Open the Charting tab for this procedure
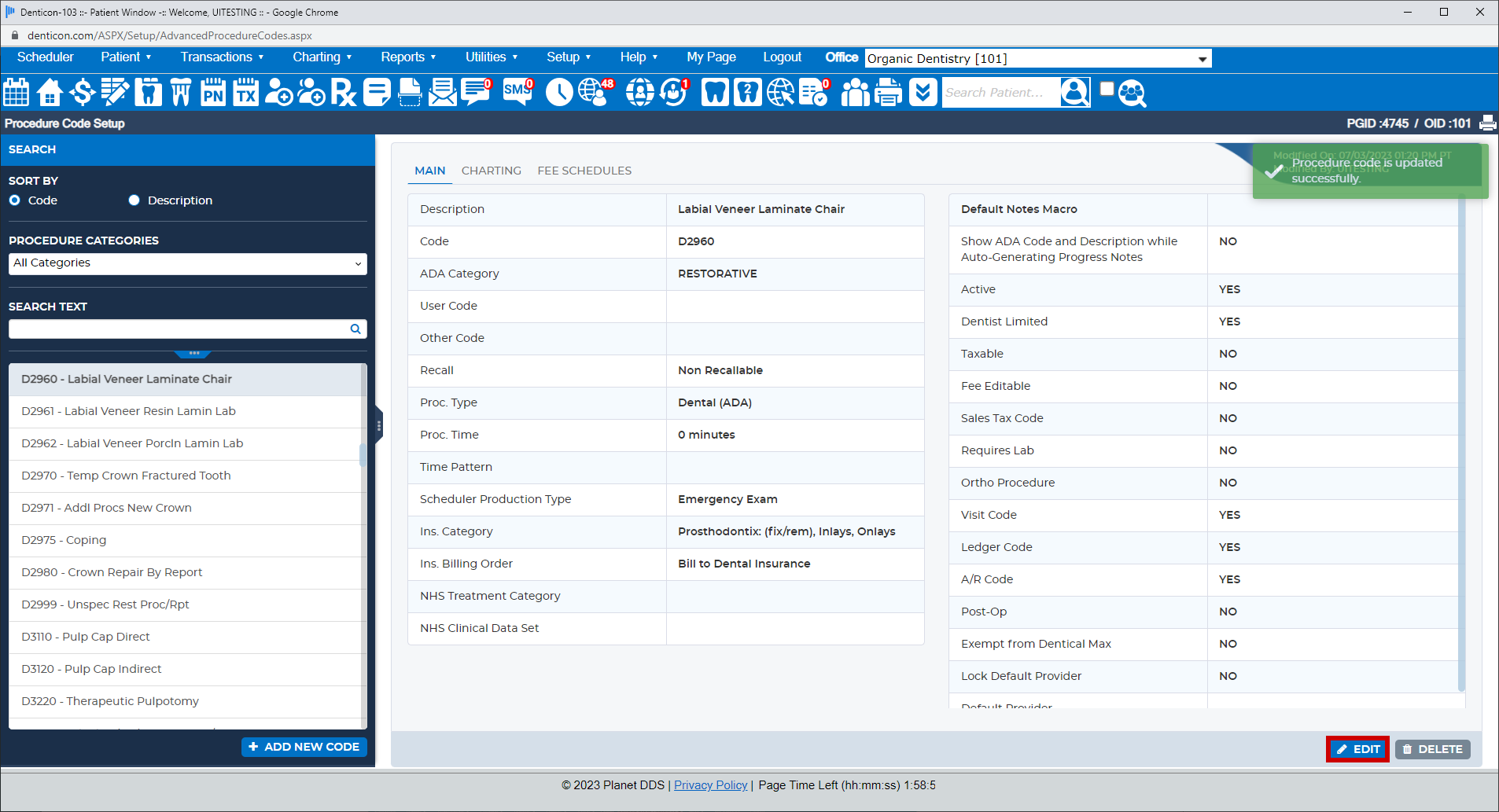1499x812 pixels. pos(491,171)
